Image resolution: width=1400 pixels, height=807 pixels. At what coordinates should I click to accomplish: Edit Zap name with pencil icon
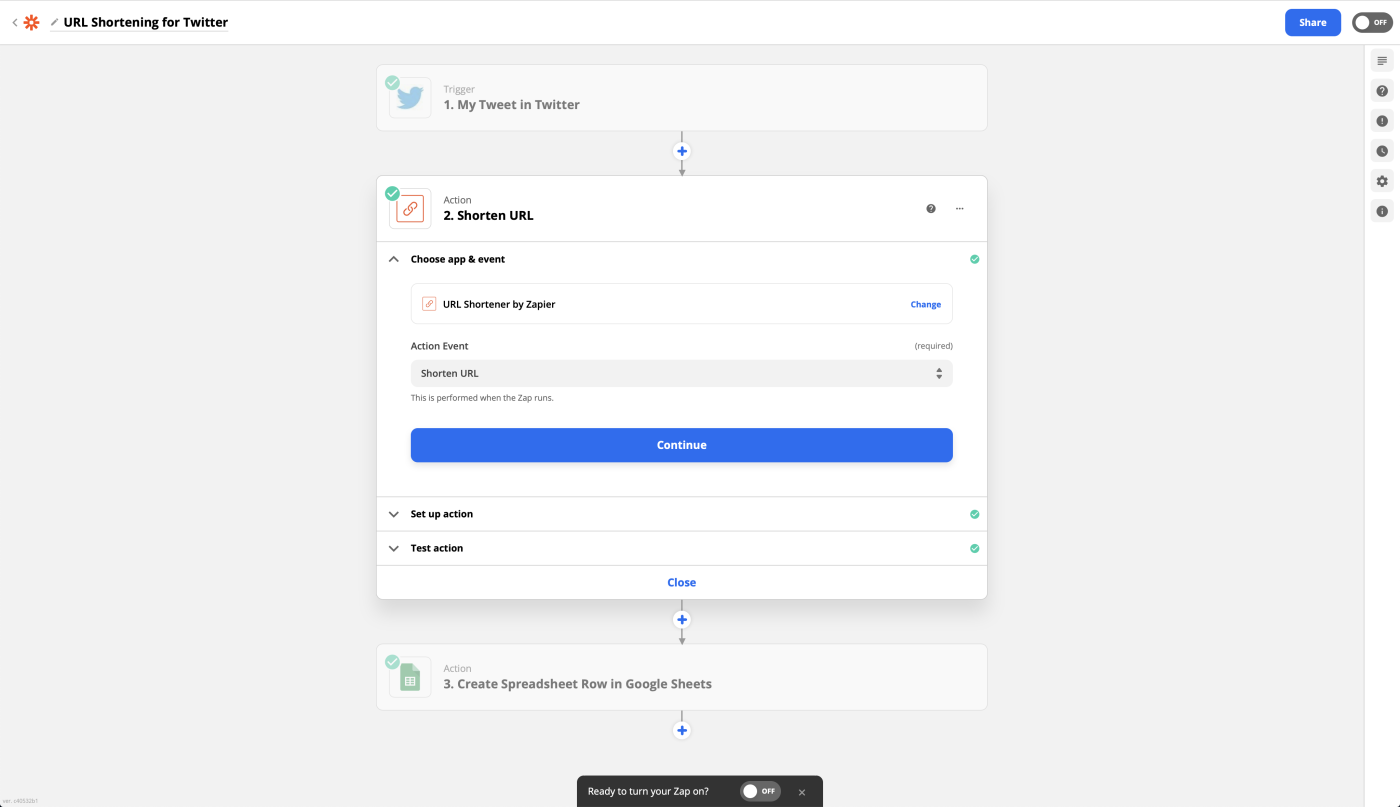point(55,22)
